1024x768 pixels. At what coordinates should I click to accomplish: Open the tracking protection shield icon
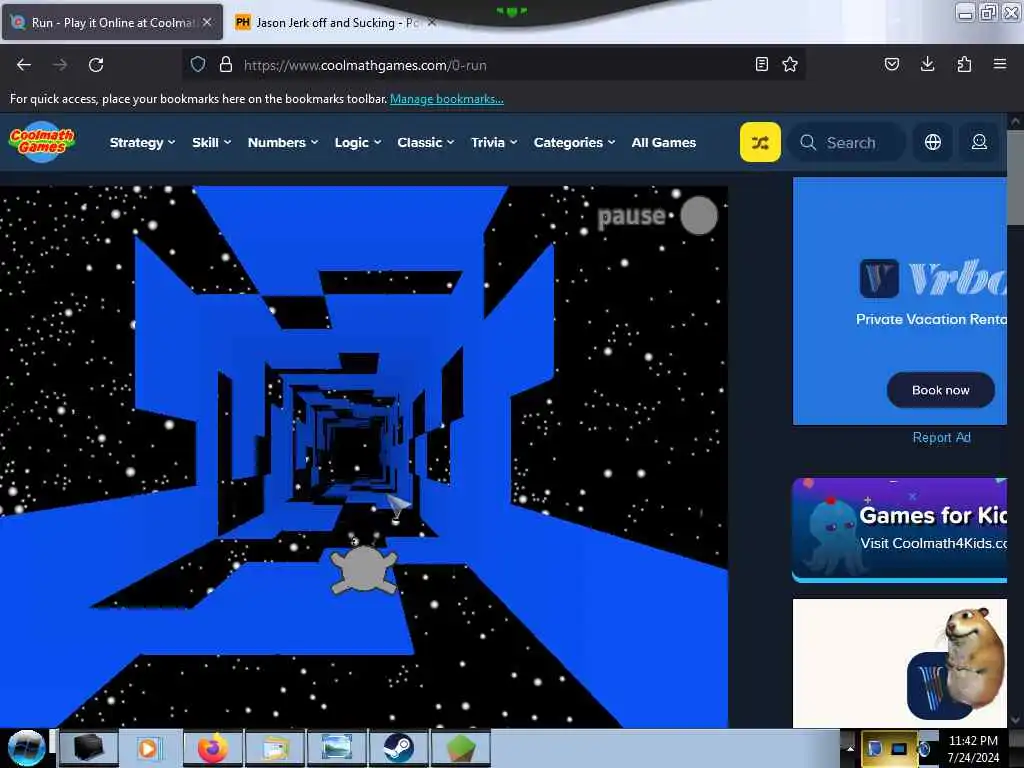pyautogui.click(x=198, y=65)
